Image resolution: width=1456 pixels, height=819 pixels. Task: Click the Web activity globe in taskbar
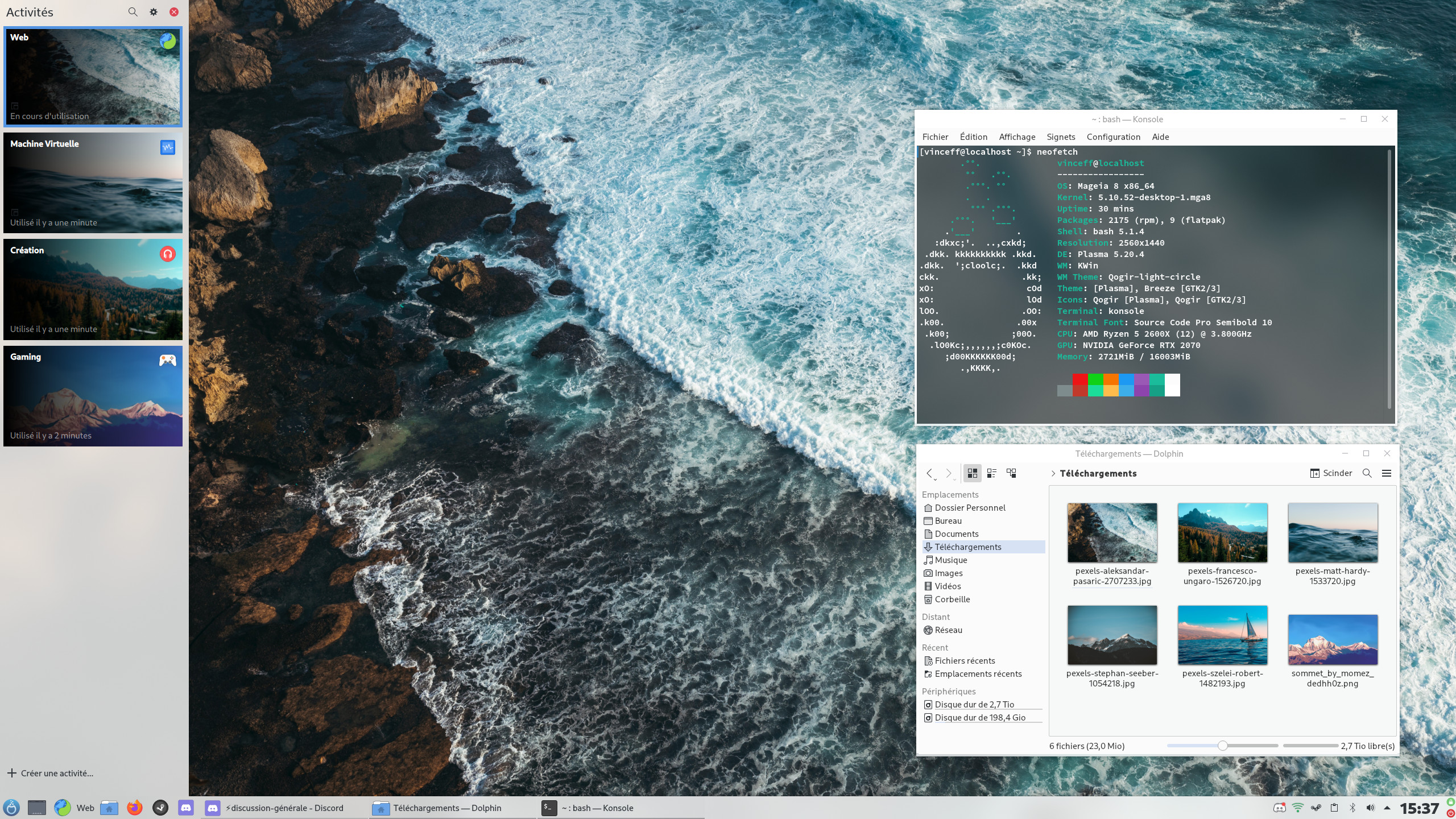click(63, 808)
